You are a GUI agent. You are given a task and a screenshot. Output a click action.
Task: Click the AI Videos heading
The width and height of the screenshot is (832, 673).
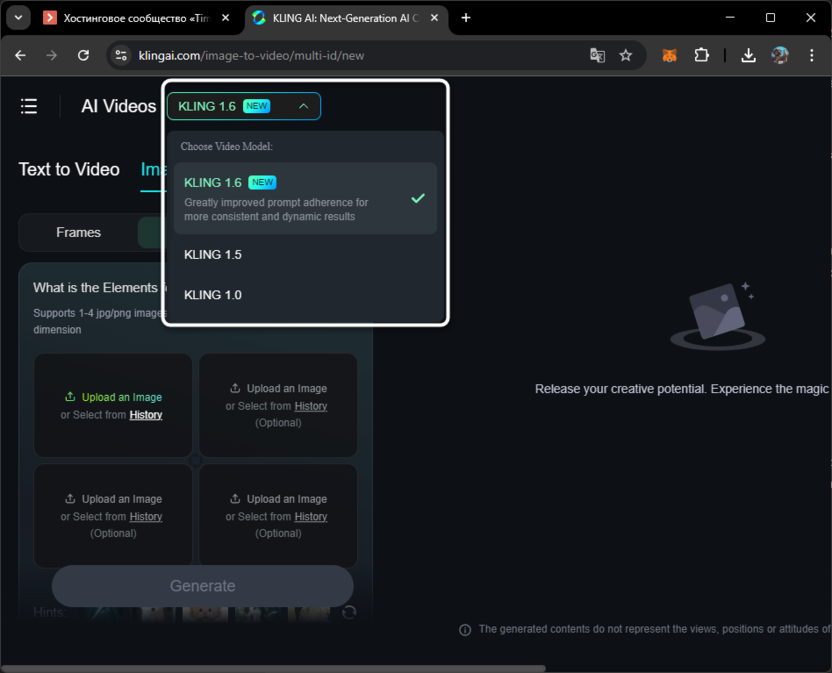[x=119, y=106]
